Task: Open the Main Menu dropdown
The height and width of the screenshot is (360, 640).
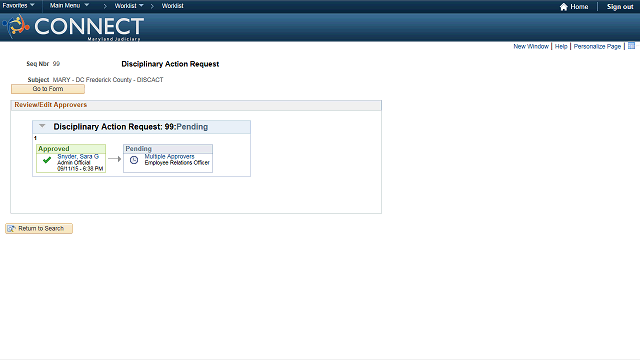Action: [x=69, y=6]
